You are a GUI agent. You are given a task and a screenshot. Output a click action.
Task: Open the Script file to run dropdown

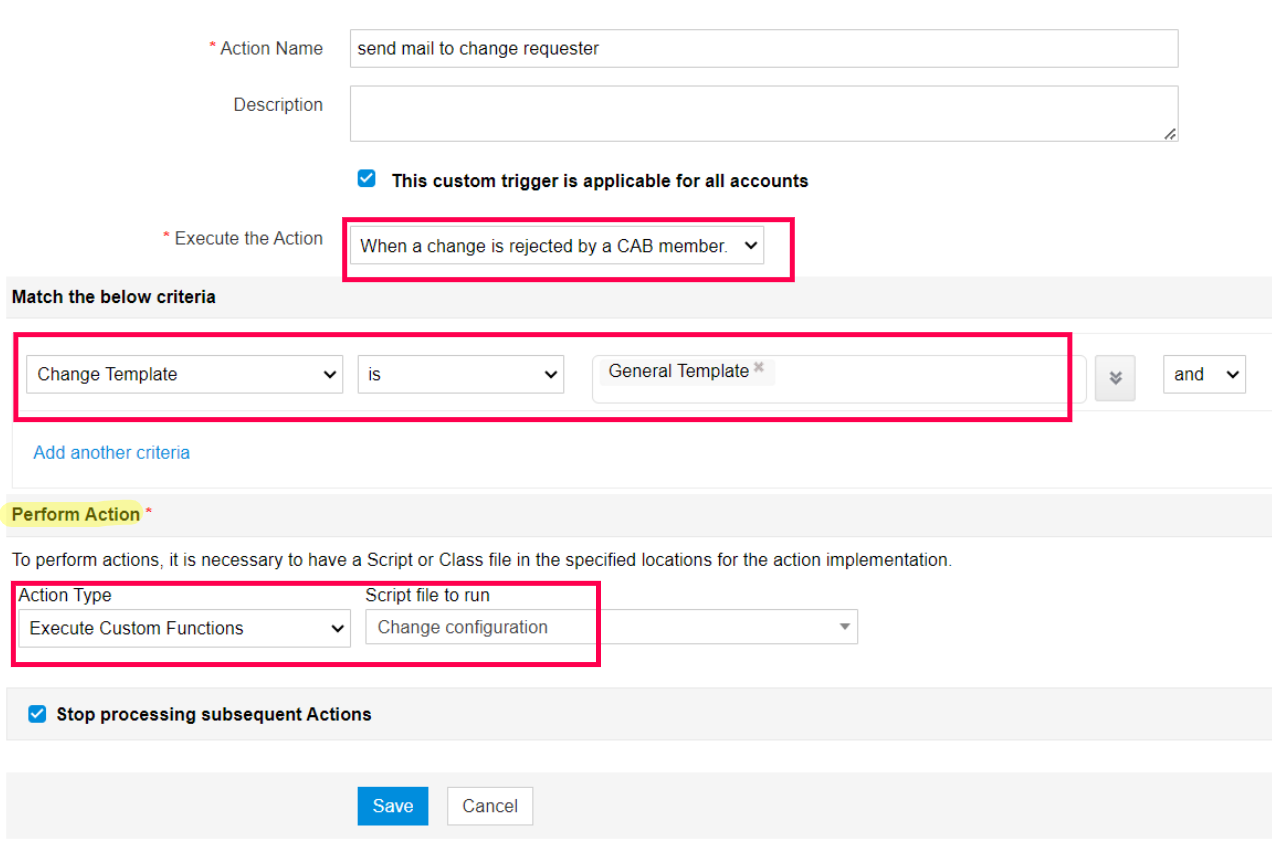[611, 627]
